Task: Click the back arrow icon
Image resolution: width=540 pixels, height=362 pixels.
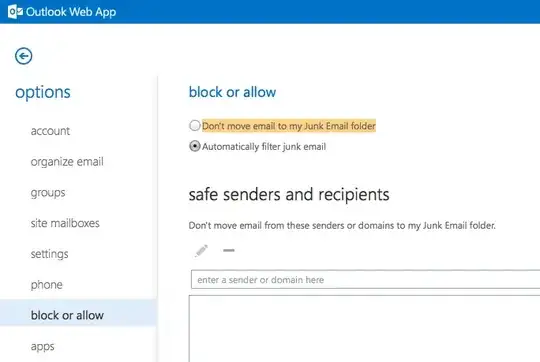Action: point(23,56)
